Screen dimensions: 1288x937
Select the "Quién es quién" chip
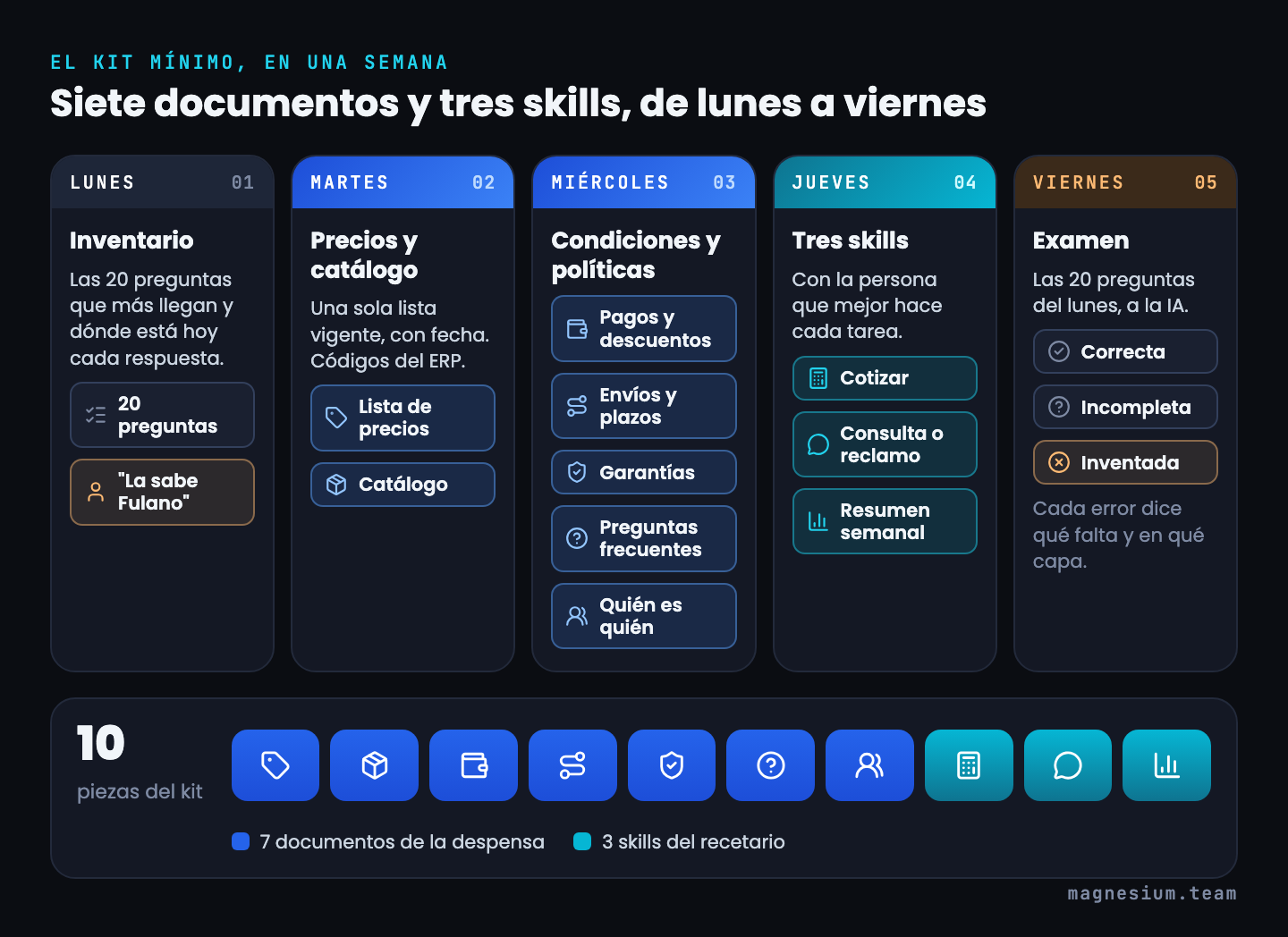pyautogui.click(x=644, y=616)
